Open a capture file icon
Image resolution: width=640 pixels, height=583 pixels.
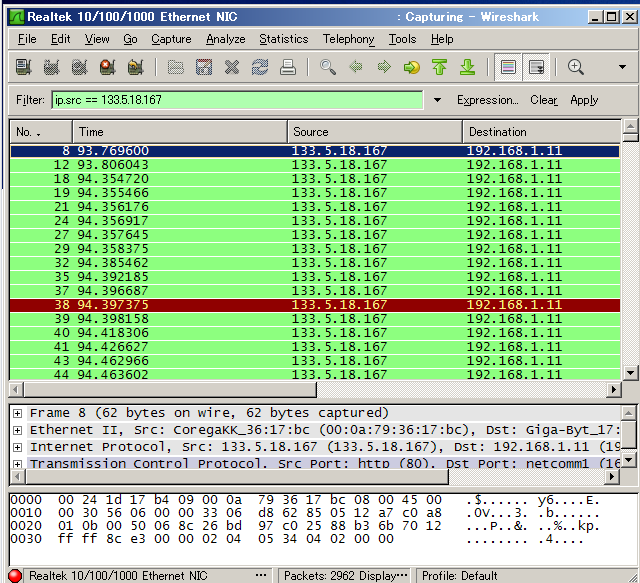[176, 67]
